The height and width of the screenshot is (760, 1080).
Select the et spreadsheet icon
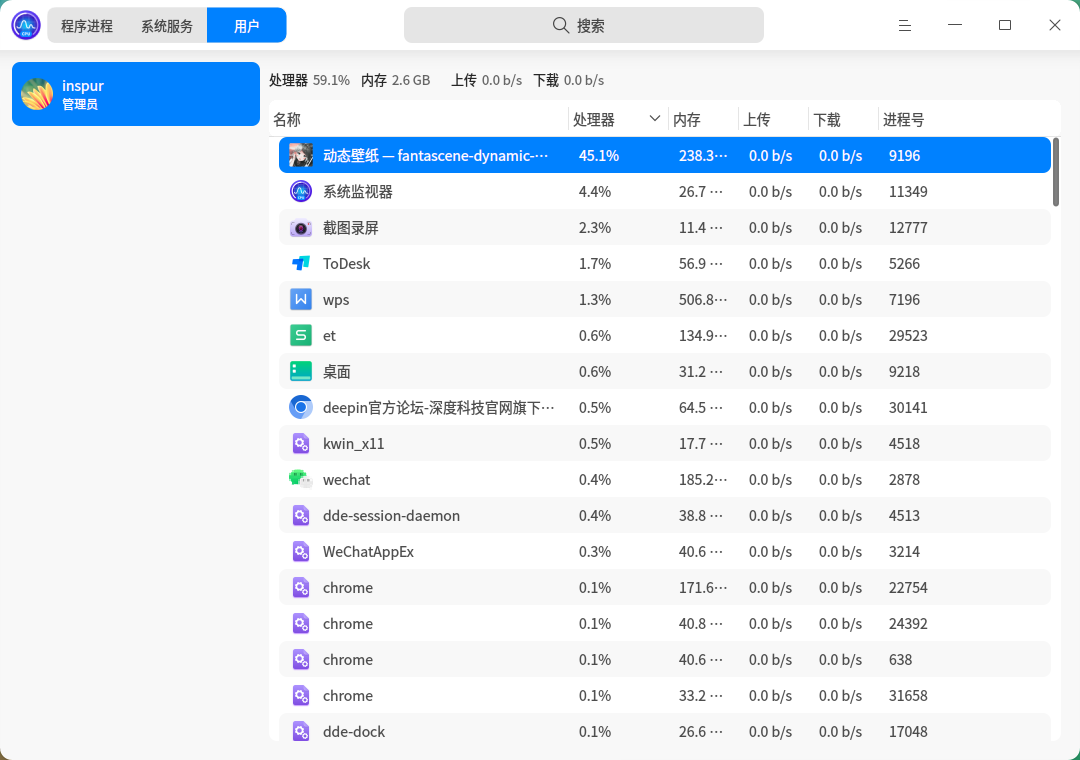(x=301, y=335)
